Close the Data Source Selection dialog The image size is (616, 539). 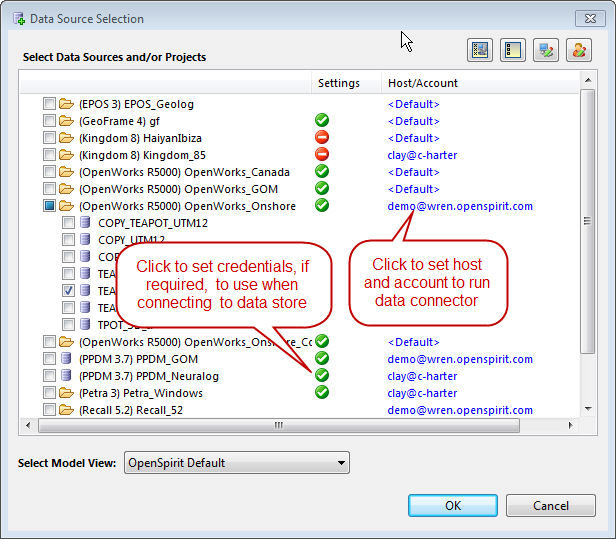[590, 18]
